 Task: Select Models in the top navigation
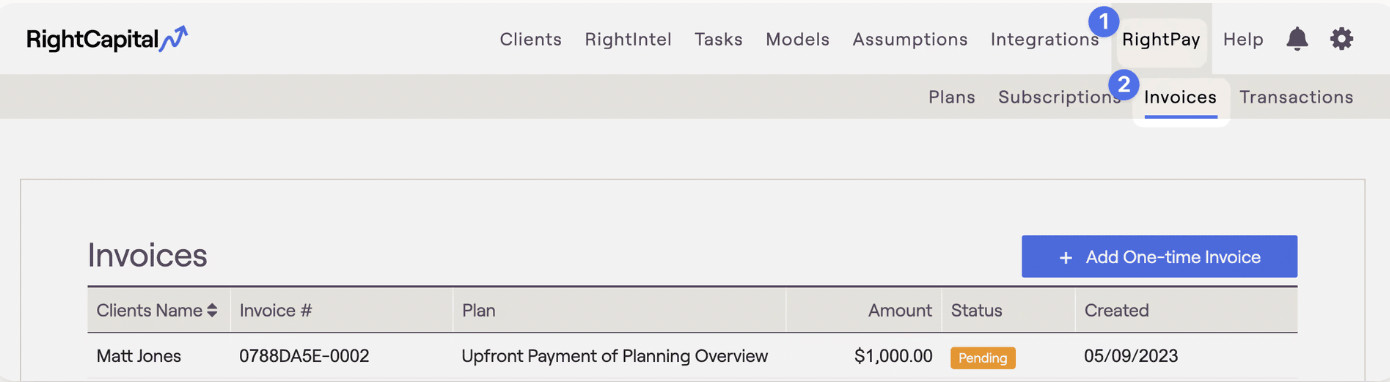click(798, 40)
